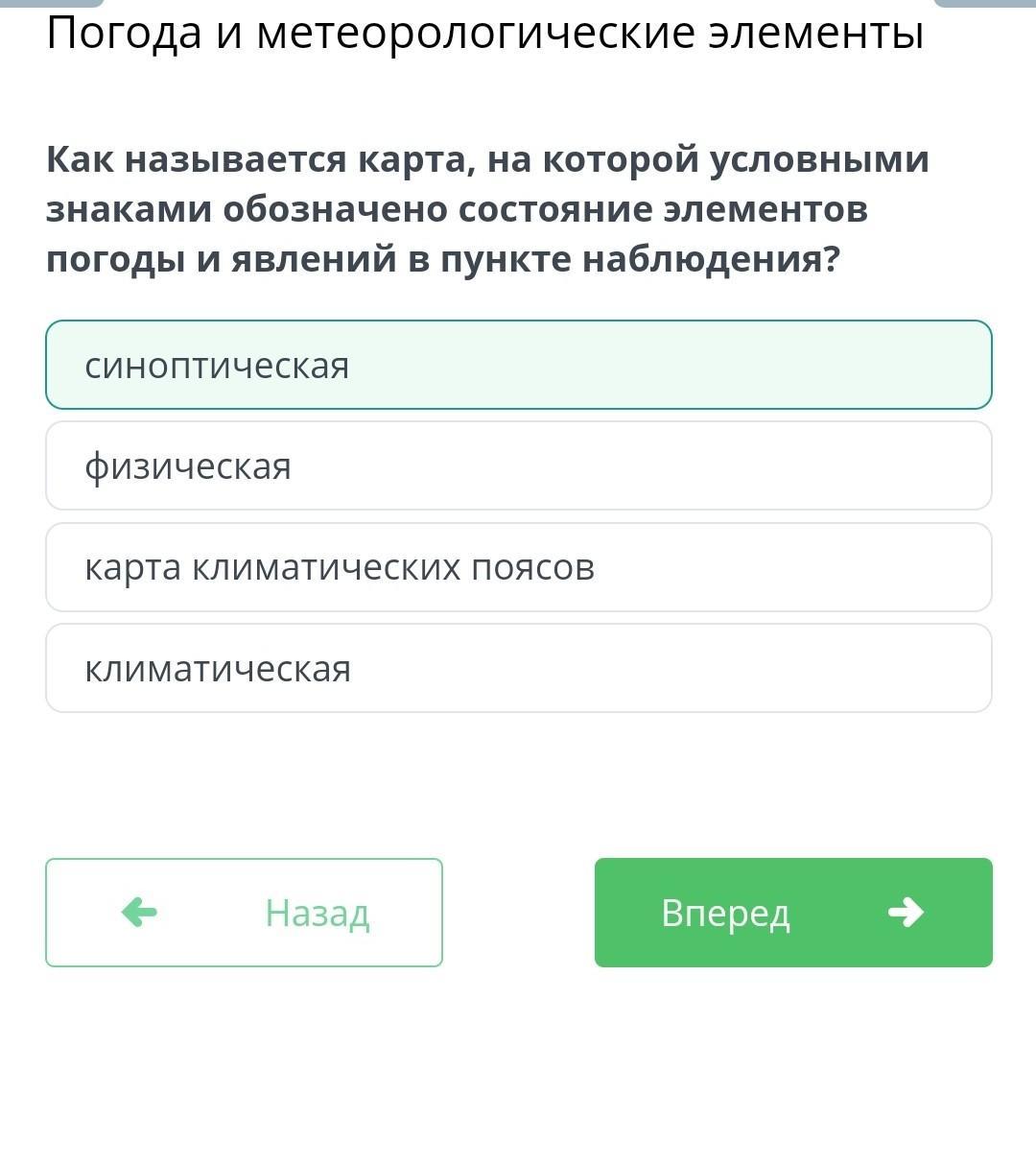Click the word "поясов" in third option

(532, 567)
